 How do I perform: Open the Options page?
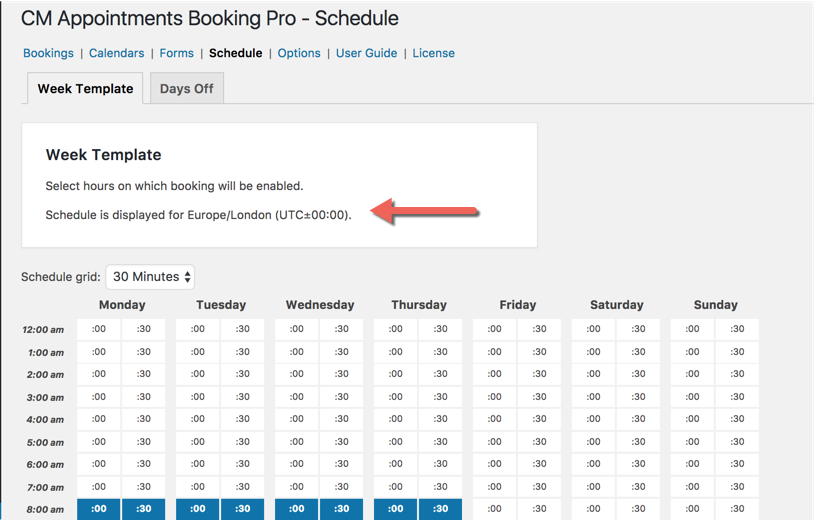click(299, 53)
